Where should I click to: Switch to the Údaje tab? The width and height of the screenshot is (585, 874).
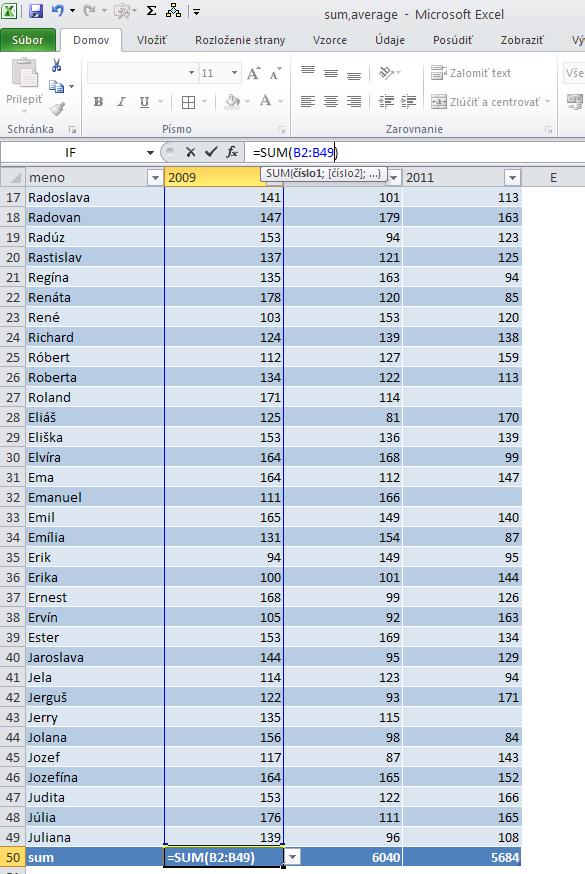tap(390, 40)
